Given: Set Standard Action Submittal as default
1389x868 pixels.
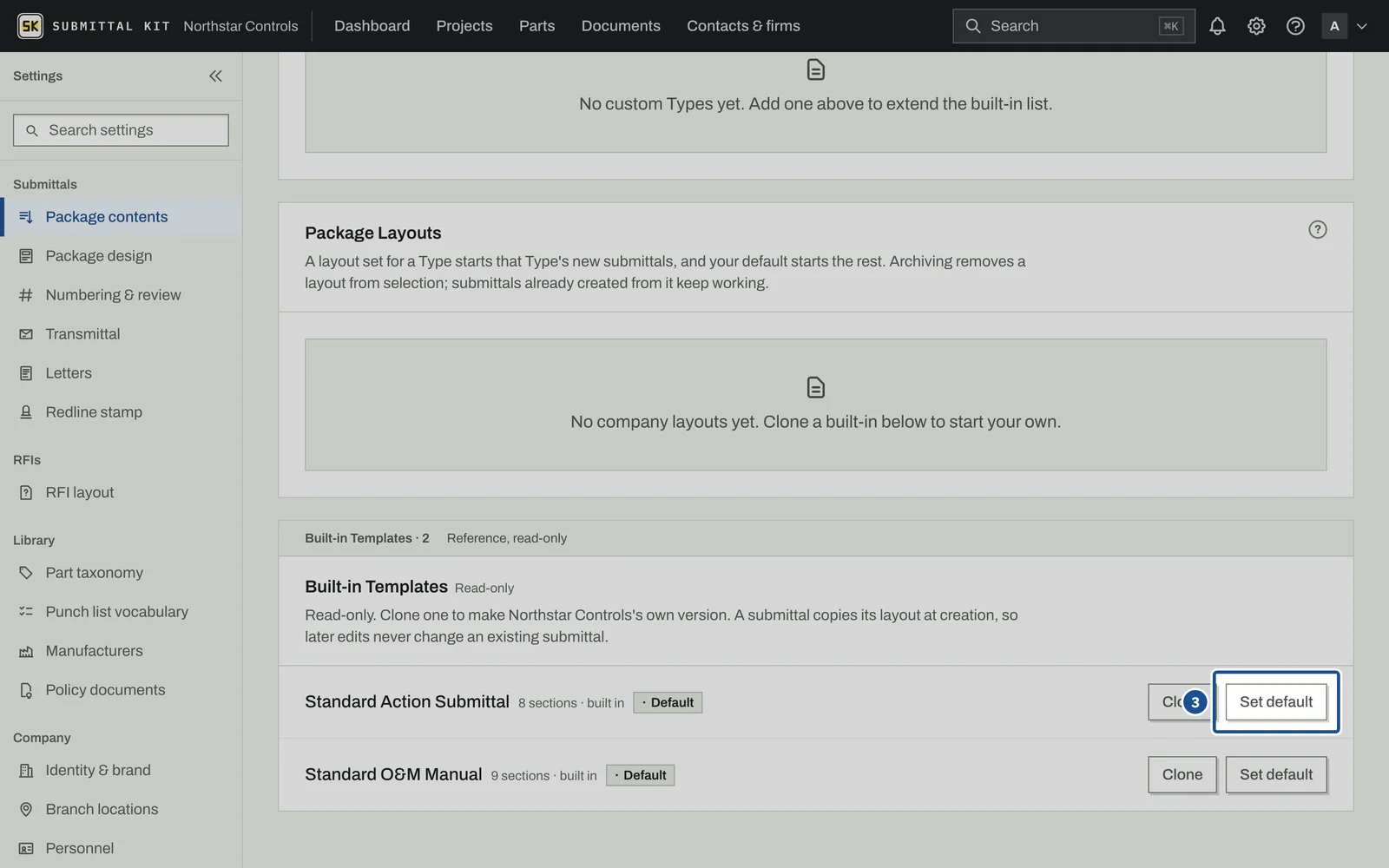Looking at the screenshot, I should pos(1276,702).
